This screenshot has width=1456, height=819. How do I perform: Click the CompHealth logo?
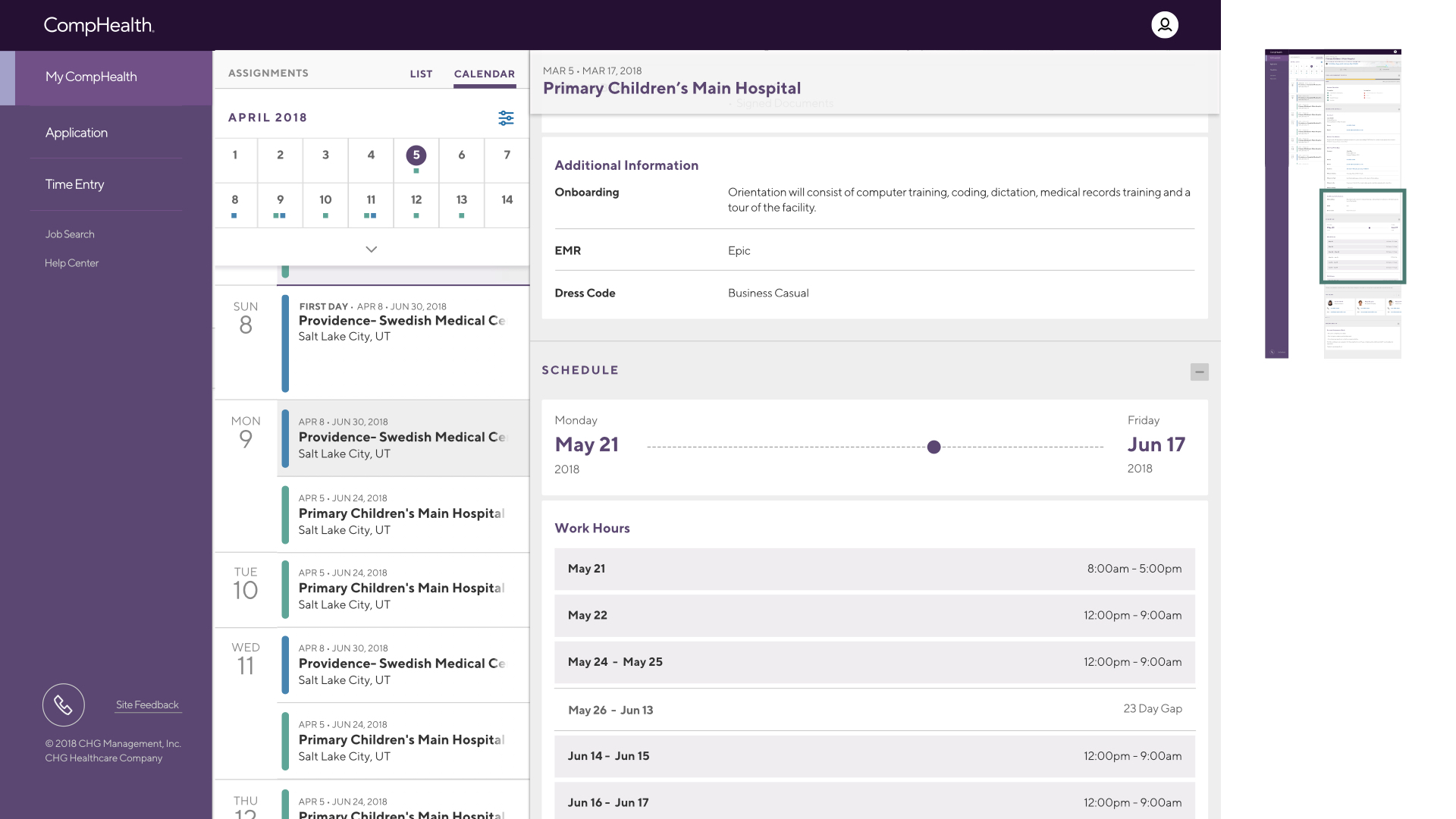[99, 26]
